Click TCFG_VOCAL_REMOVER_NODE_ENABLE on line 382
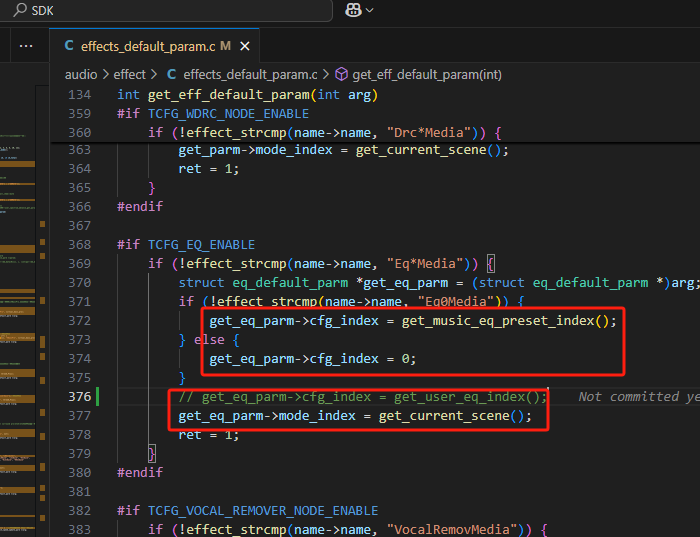The height and width of the screenshot is (537, 700). 263,511
